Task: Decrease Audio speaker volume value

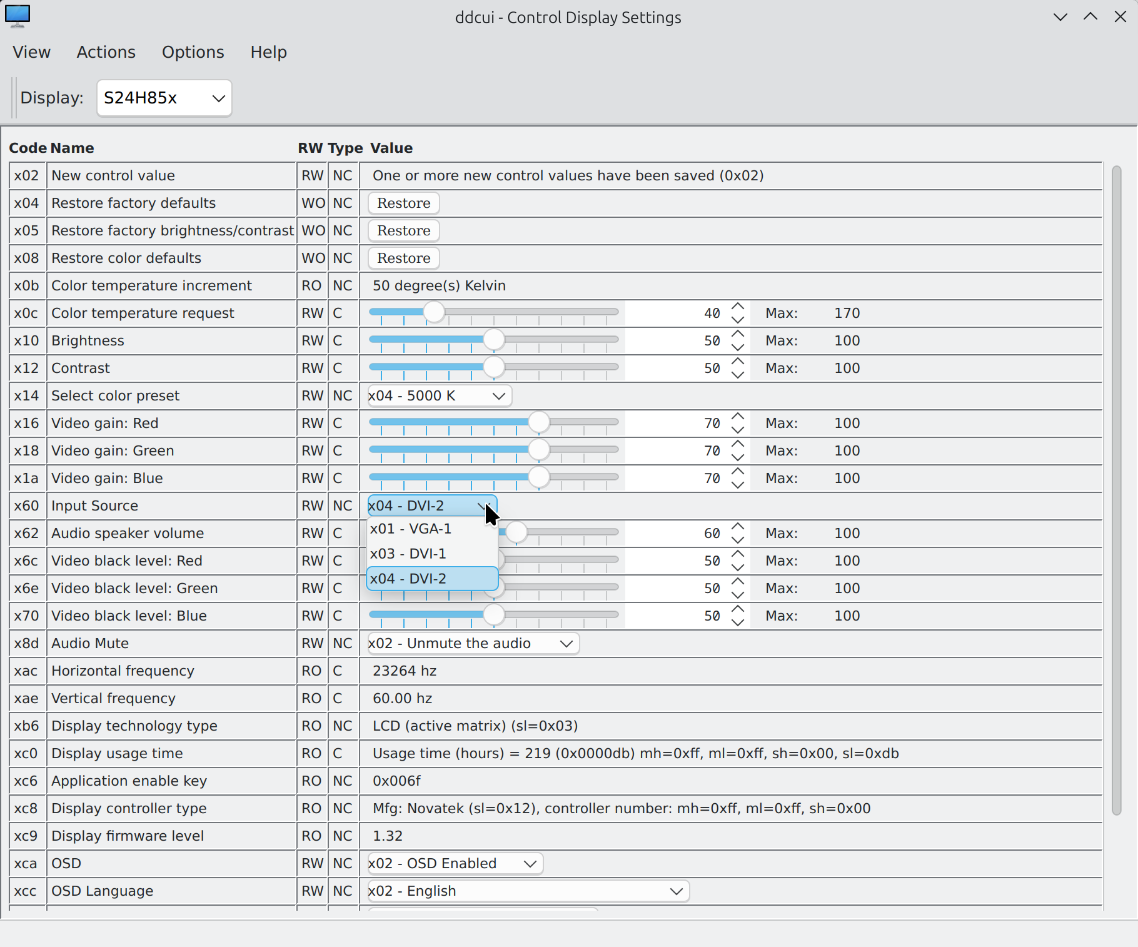Action: click(738, 539)
